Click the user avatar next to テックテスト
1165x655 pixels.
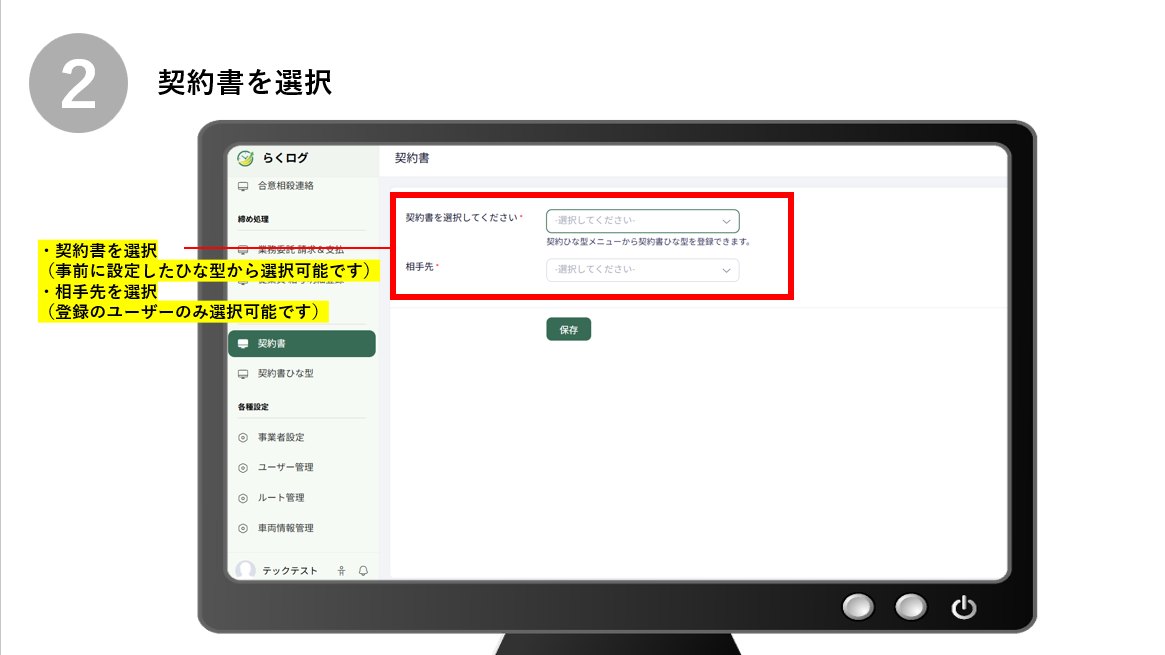(245, 570)
